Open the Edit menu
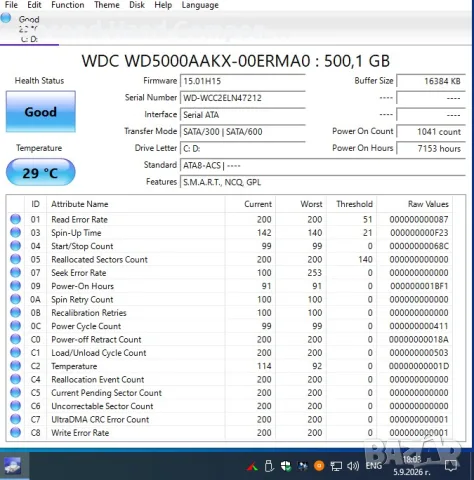 pos(34,5)
